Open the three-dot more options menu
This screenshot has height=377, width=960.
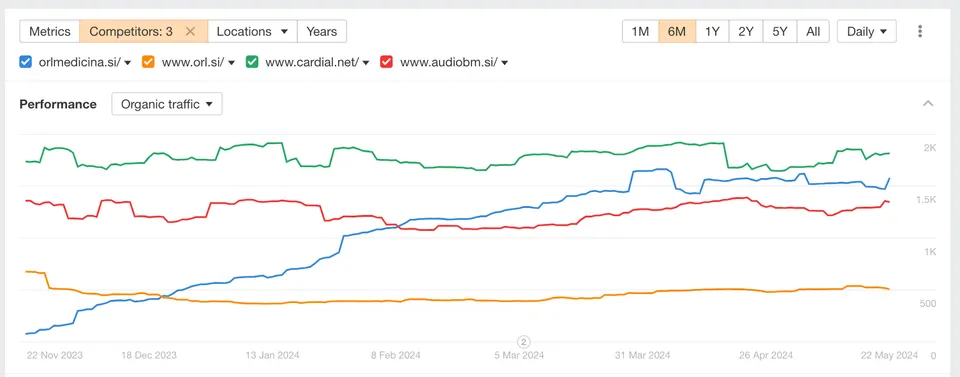coord(920,31)
